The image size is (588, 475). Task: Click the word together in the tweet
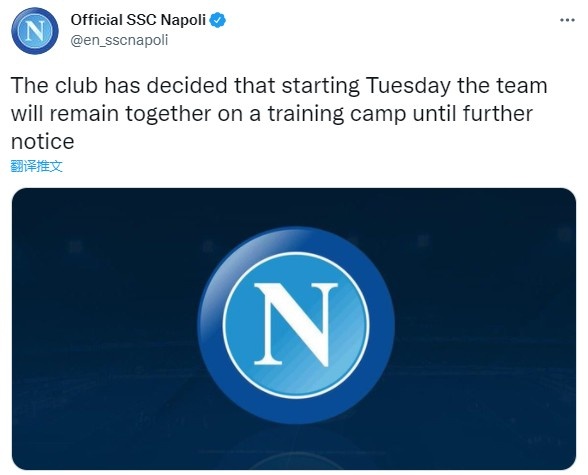click(168, 114)
